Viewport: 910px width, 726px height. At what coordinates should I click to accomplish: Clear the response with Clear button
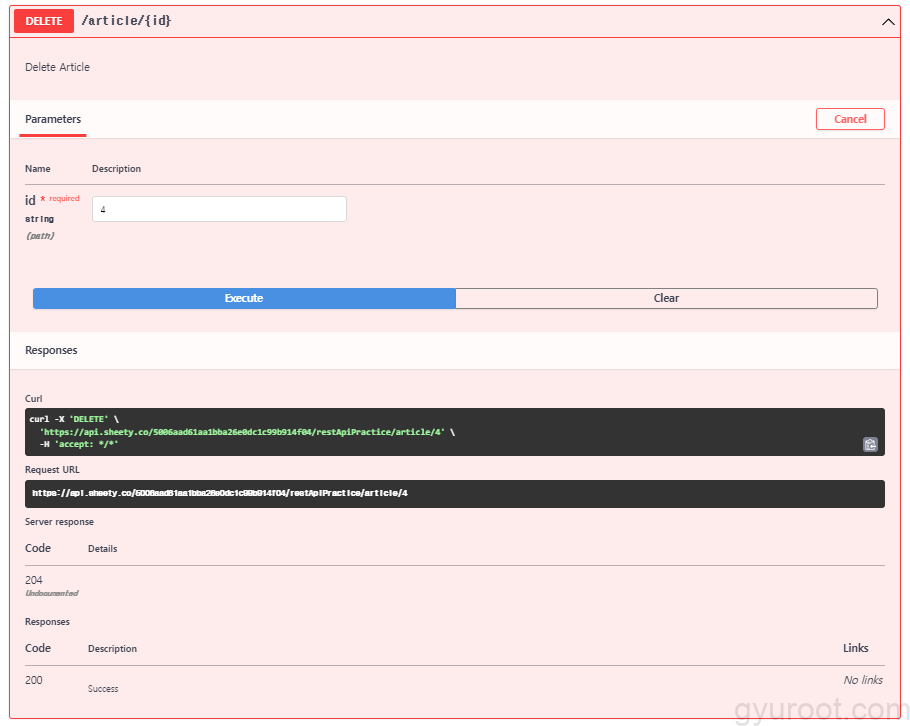pyautogui.click(x=666, y=298)
